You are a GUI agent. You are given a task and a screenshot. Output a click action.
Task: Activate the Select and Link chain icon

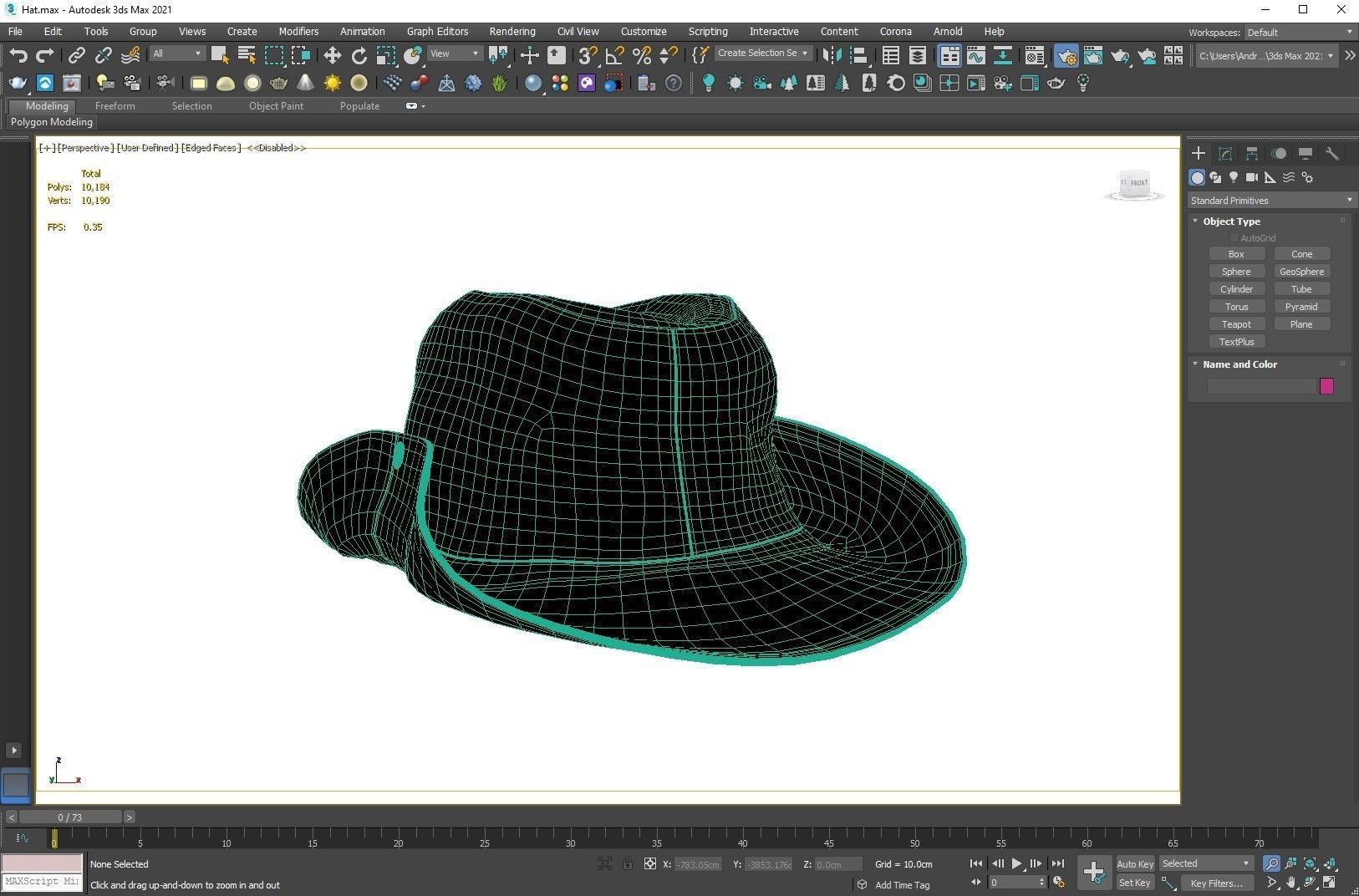pos(76,55)
